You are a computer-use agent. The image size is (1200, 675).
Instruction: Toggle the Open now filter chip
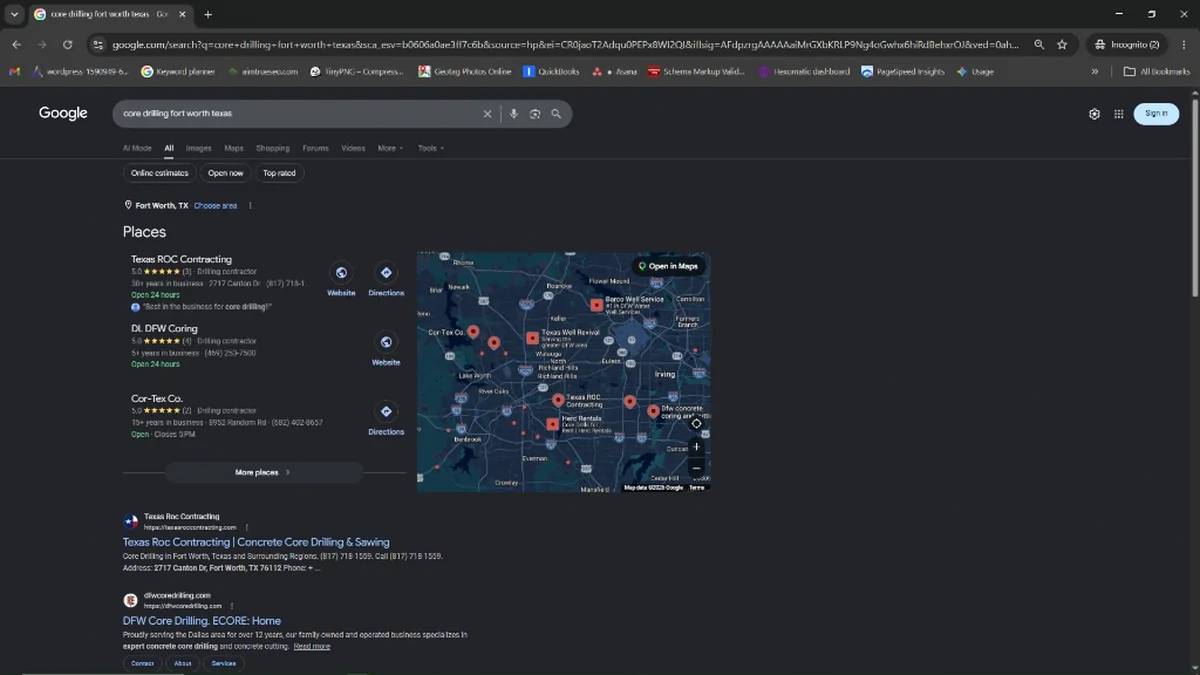pyautogui.click(x=225, y=173)
